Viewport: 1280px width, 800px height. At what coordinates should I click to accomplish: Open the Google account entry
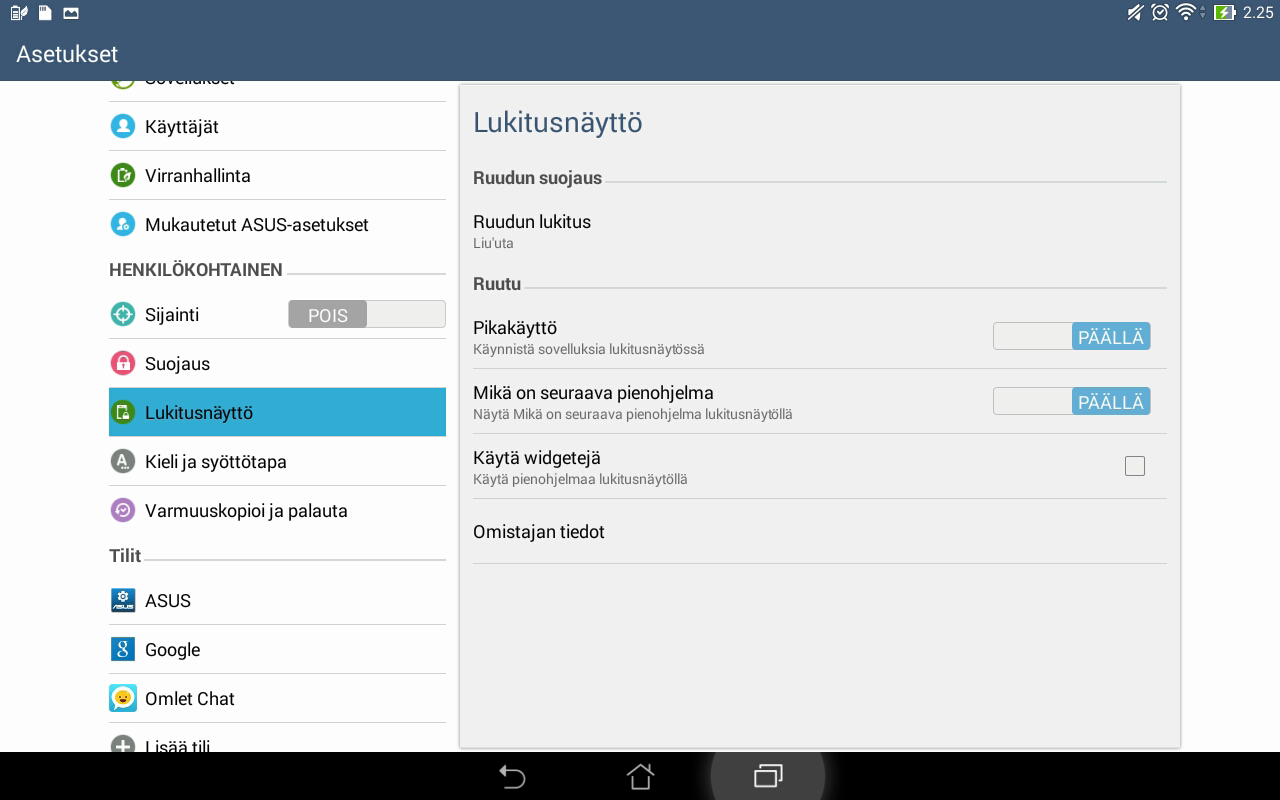(x=277, y=649)
